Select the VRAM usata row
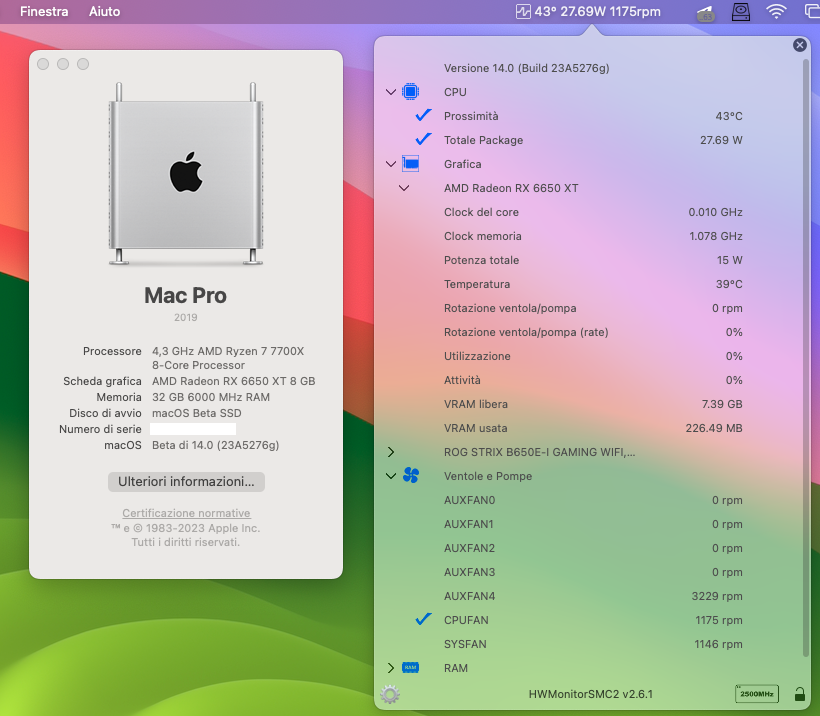Image resolution: width=820 pixels, height=716 pixels. 593,428
